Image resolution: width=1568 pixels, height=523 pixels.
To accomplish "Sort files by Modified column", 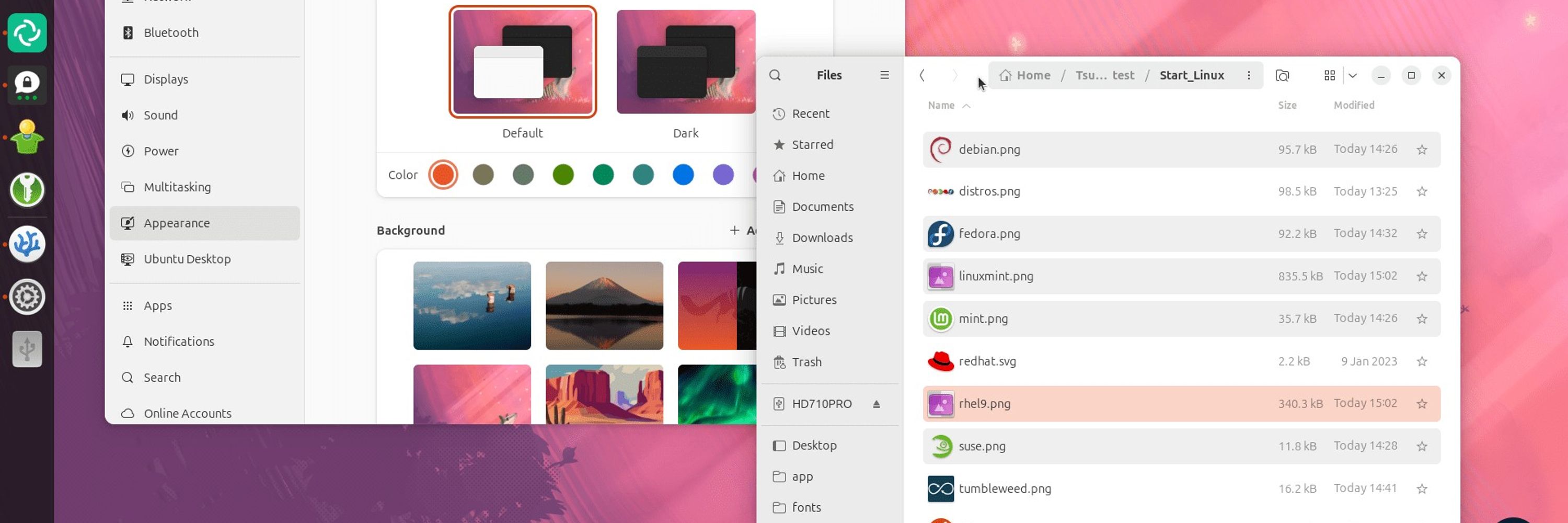I will click(x=1354, y=105).
